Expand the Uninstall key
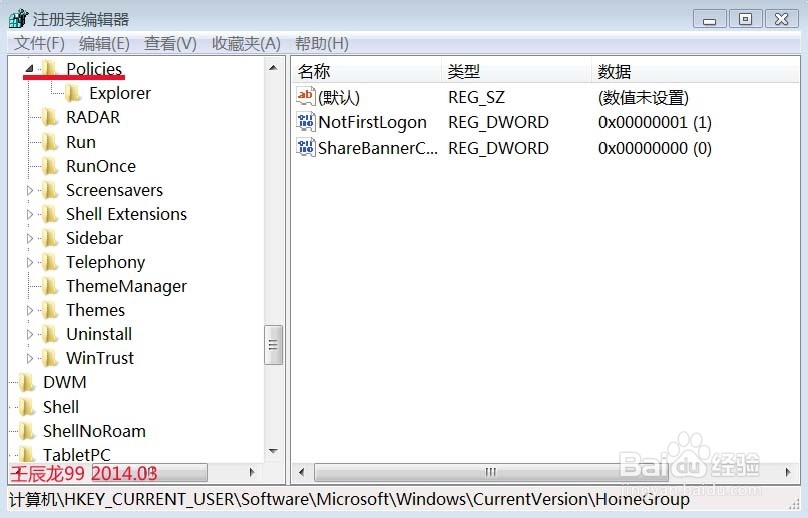 [29, 334]
